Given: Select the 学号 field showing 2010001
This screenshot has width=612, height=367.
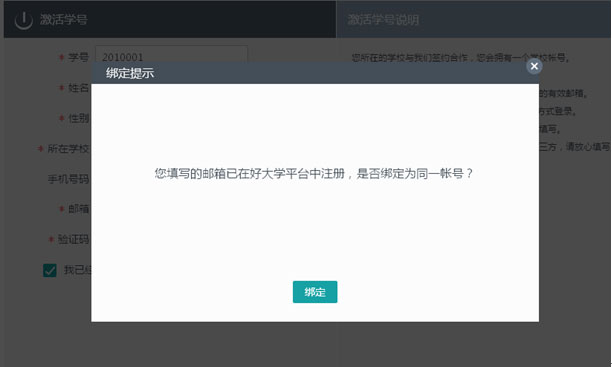Looking at the screenshot, I should coord(171,54).
